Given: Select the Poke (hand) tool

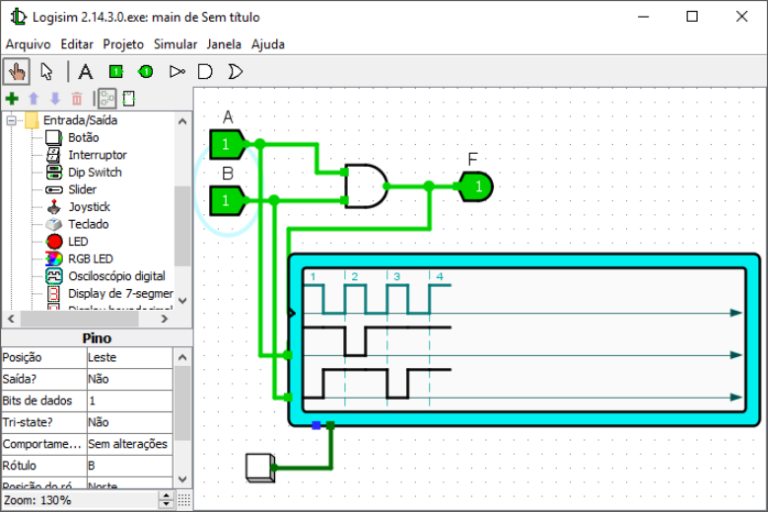Looking at the screenshot, I should pyautogui.click(x=17, y=71).
